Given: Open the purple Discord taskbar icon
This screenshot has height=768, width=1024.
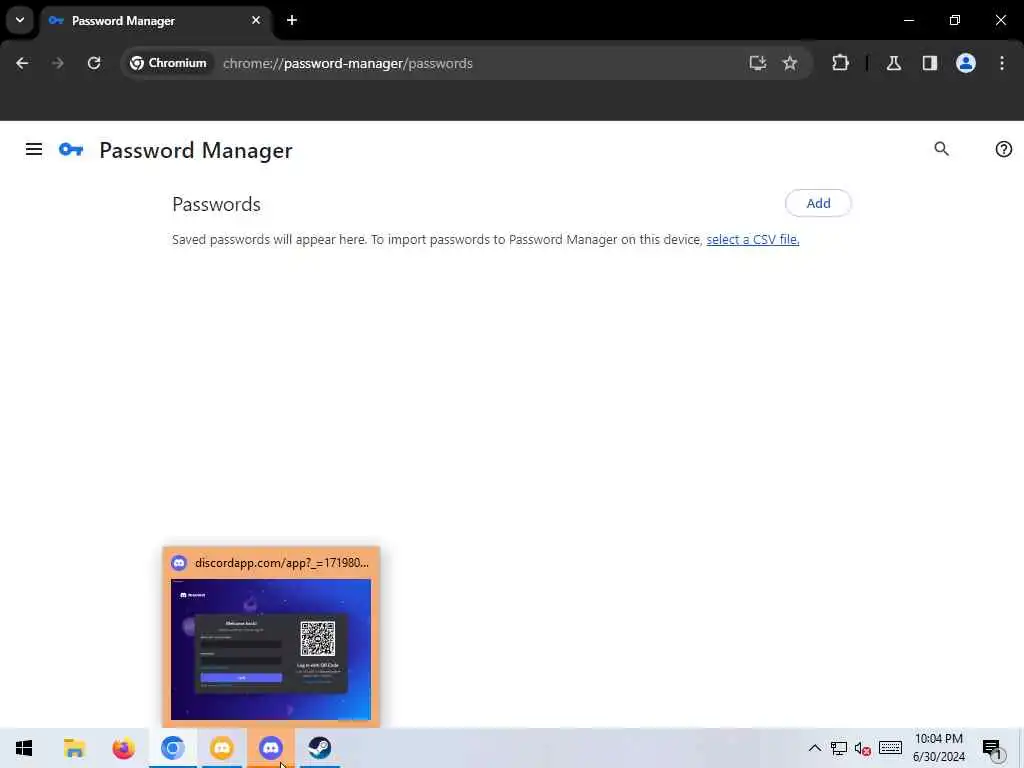Looking at the screenshot, I should click(x=270, y=748).
